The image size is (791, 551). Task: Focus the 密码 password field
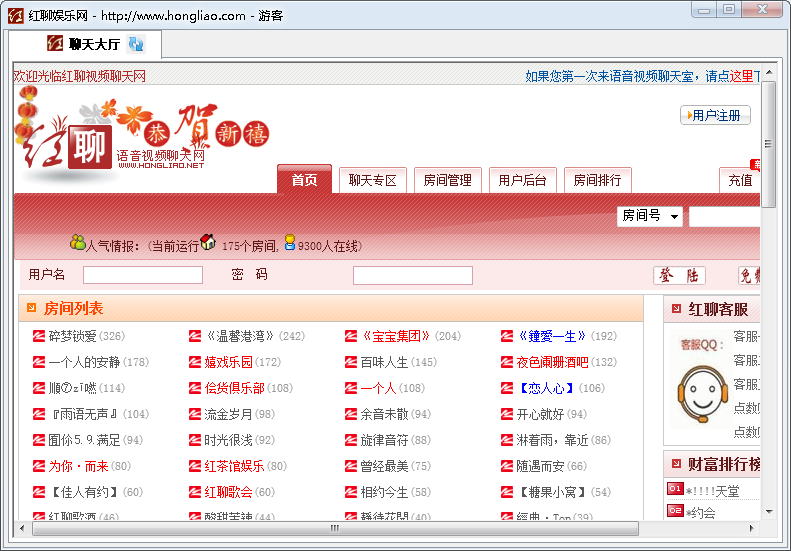tap(412, 275)
